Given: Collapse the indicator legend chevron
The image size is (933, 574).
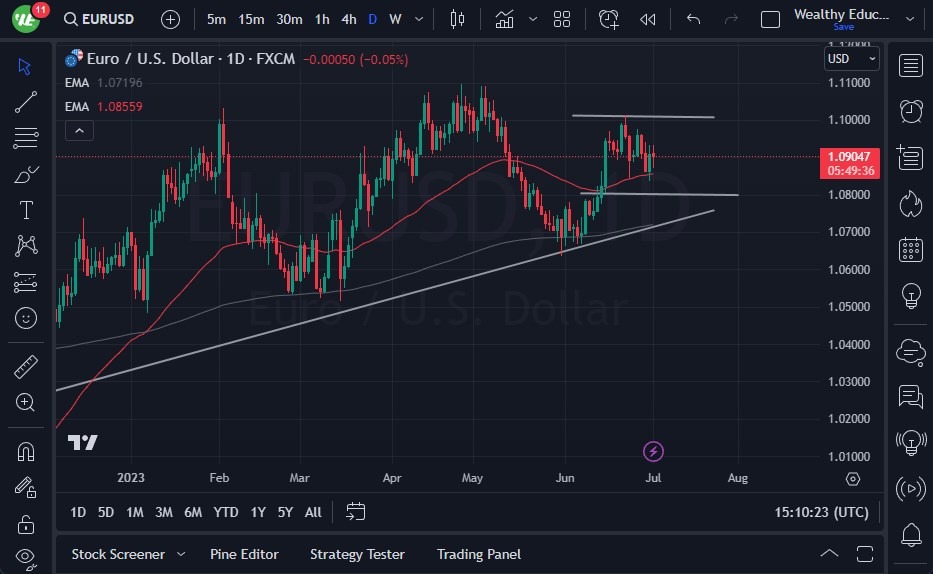Looking at the screenshot, I should (x=78, y=130).
